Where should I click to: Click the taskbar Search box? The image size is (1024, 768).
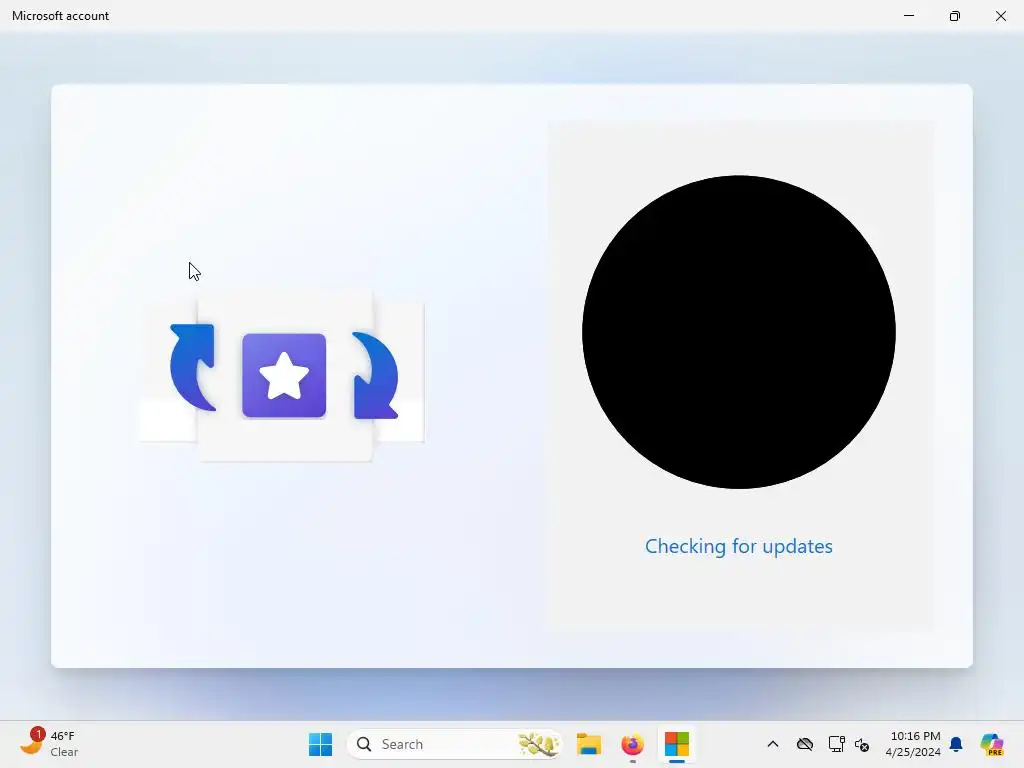(x=455, y=744)
